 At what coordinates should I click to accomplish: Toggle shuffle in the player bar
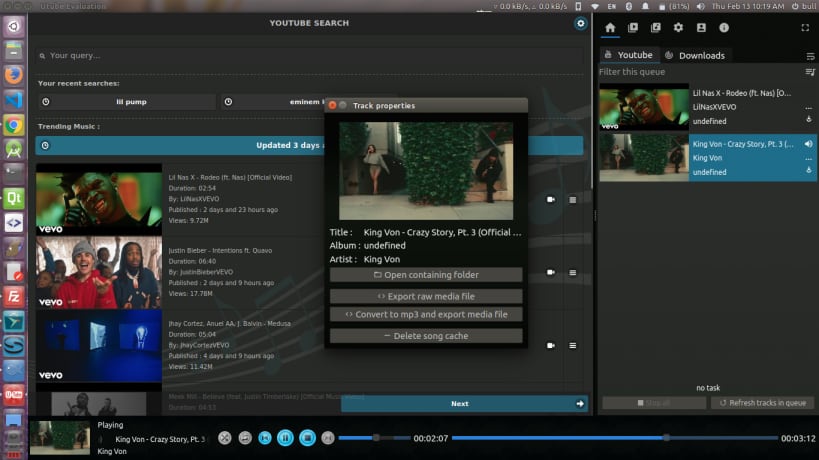225,438
